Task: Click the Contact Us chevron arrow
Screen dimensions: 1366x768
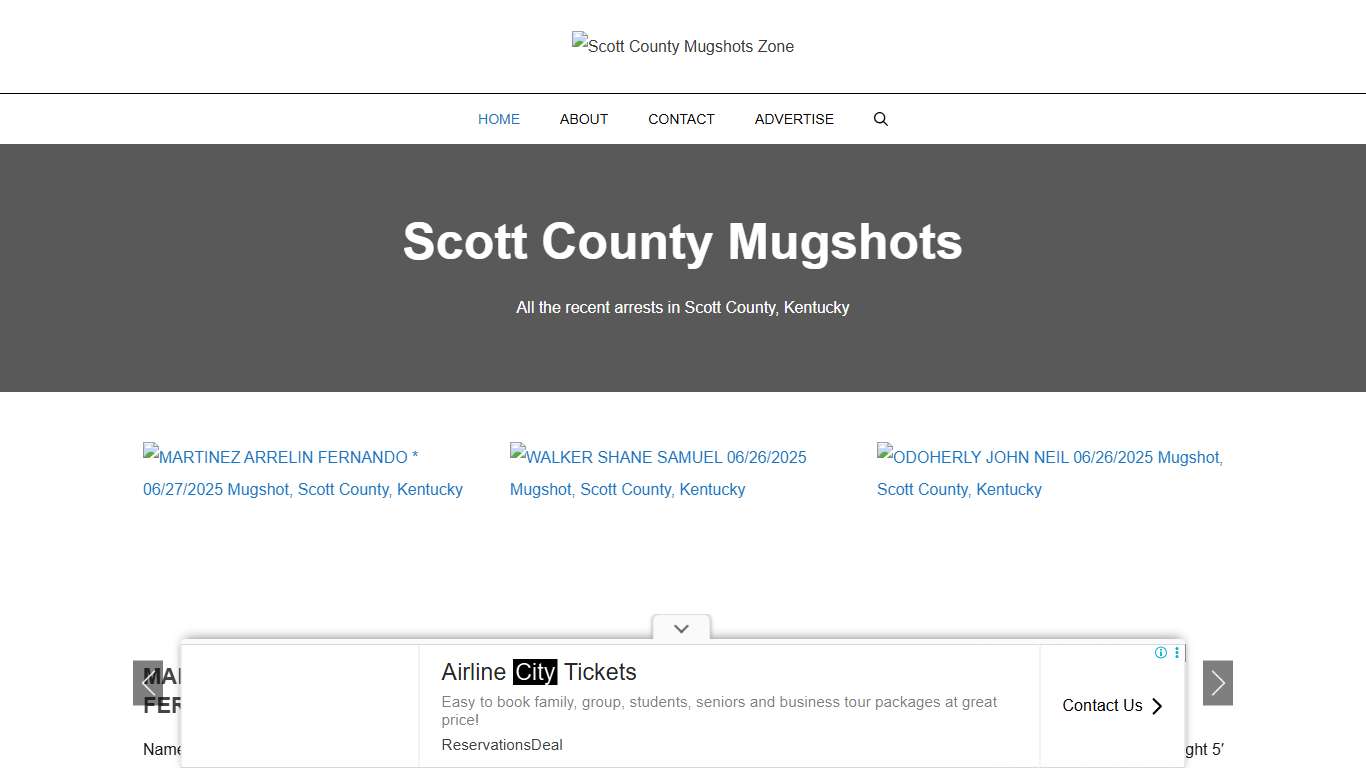Action: click(1157, 706)
